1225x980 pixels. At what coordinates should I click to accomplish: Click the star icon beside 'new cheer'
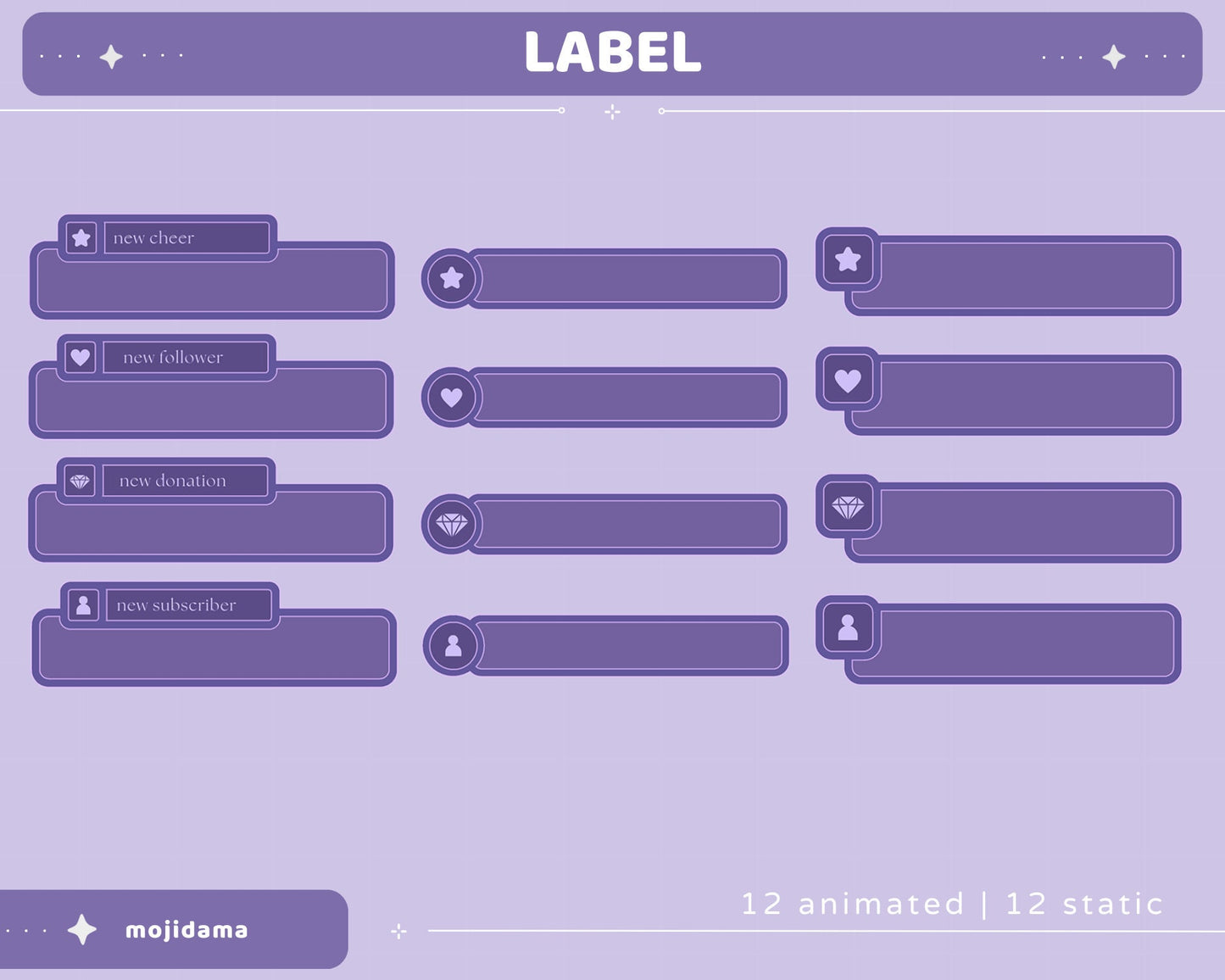(81, 238)
